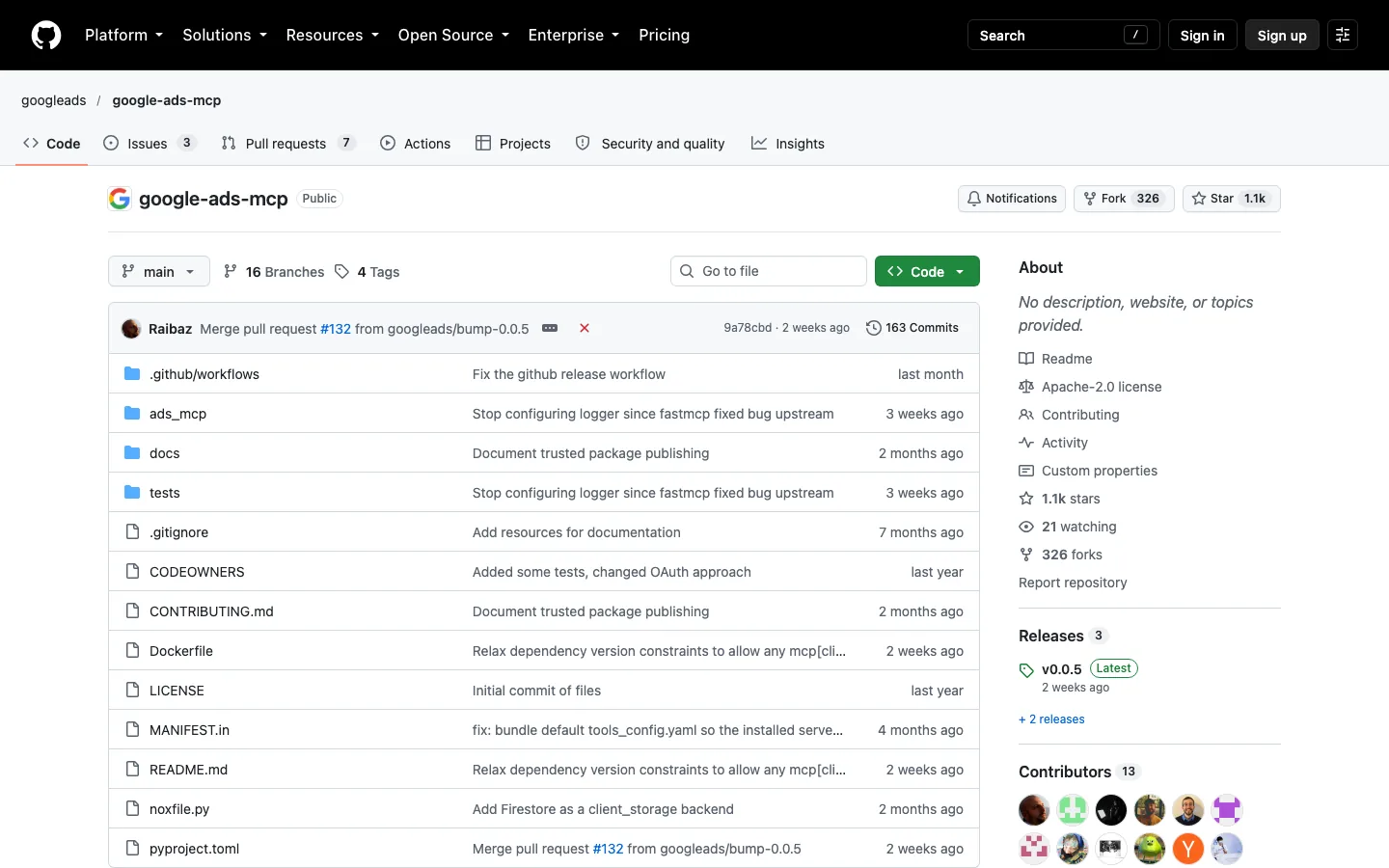Click the orange Y contributor avatar
Viewport: 1389px width, 868px height.
pyautogui.click(x=1188, y=849)
